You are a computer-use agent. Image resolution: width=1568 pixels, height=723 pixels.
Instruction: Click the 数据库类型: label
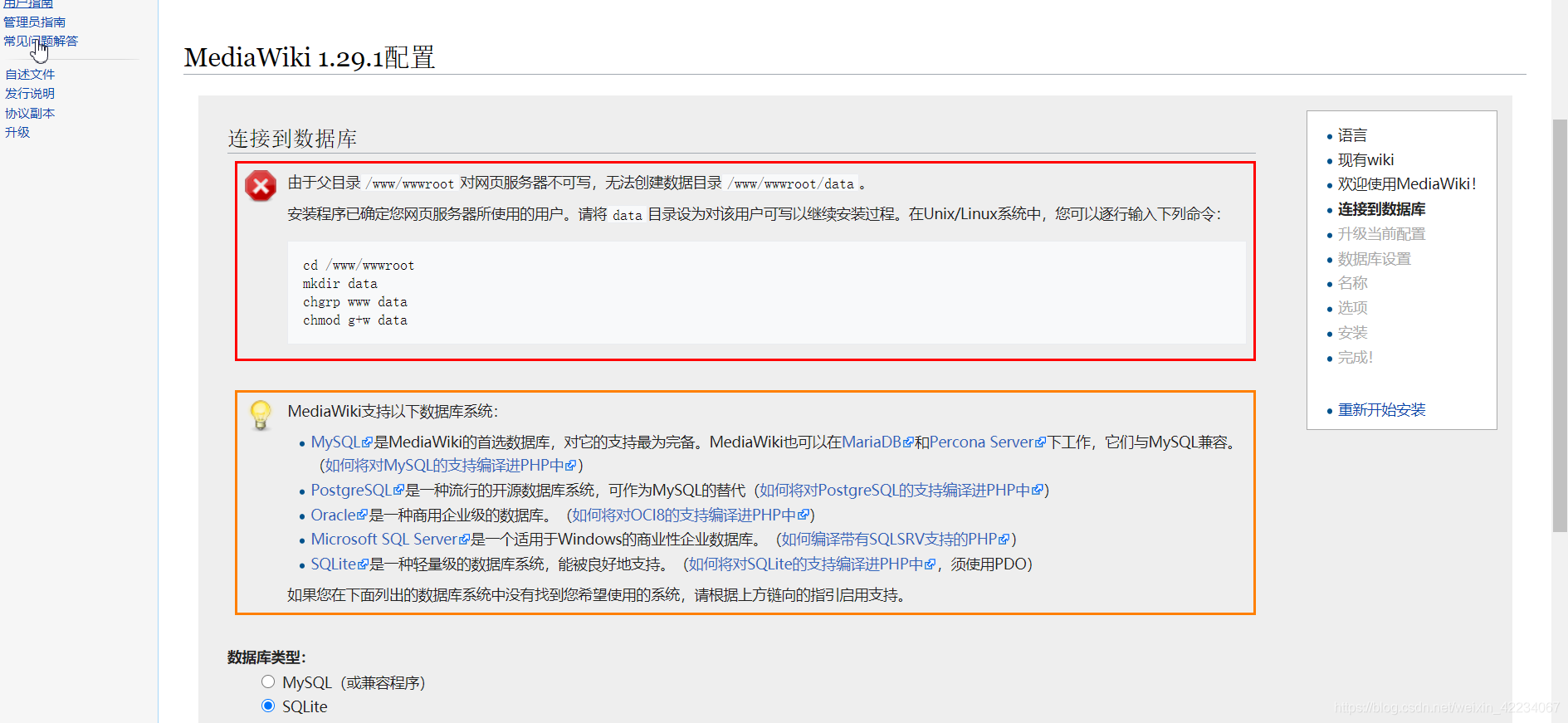pyautogui.click(x=266, y=657)
